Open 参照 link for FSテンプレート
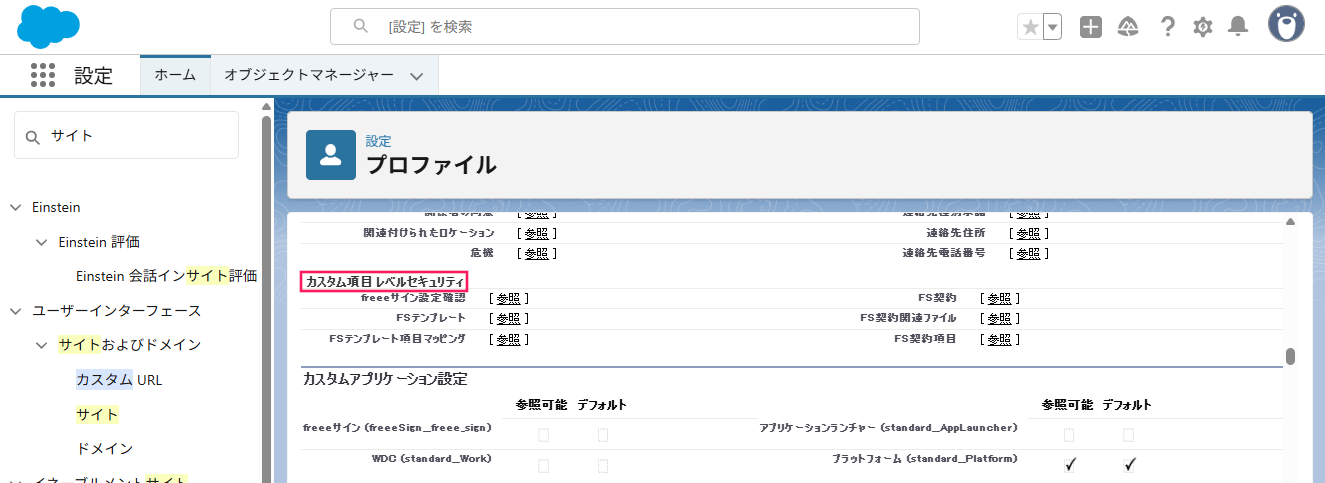The height and width of the screenshot is (483, 1325). click(508, 318)
